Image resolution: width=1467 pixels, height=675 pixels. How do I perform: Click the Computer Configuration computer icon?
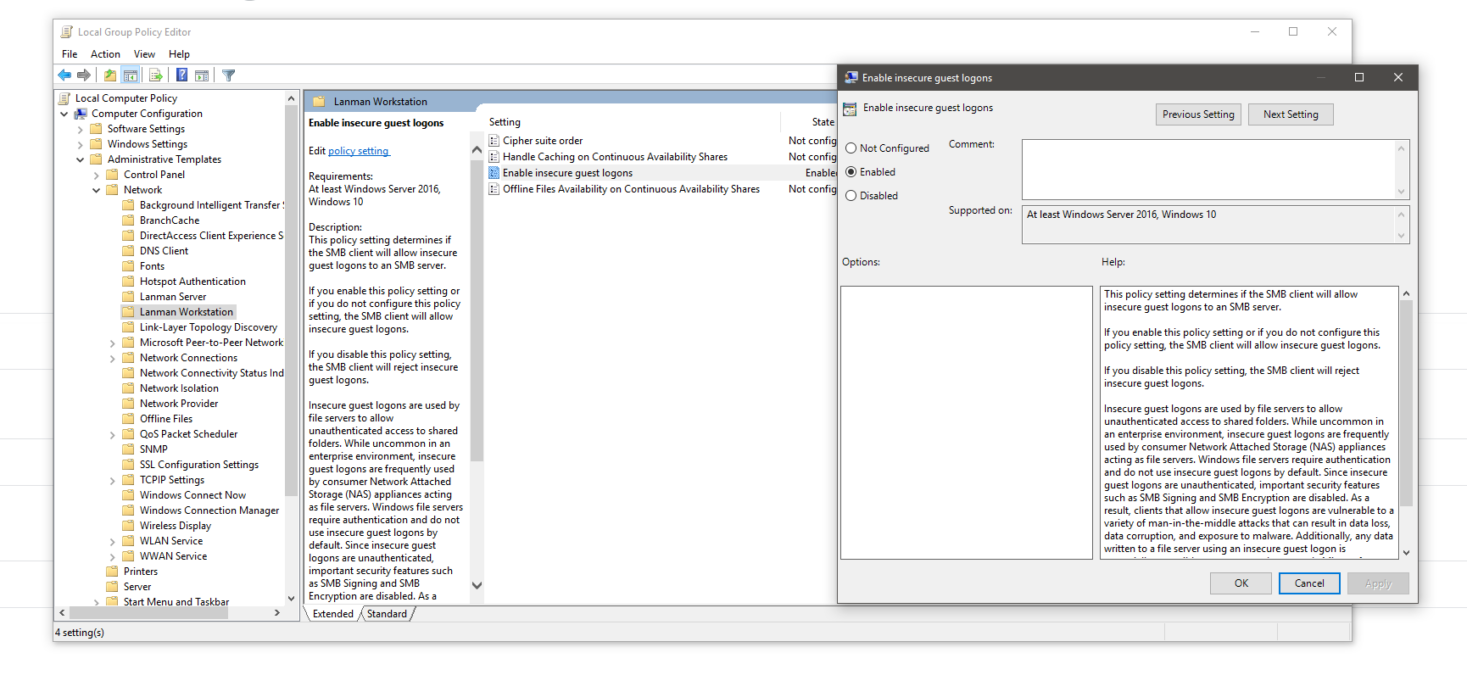click(x=81, y=113)
